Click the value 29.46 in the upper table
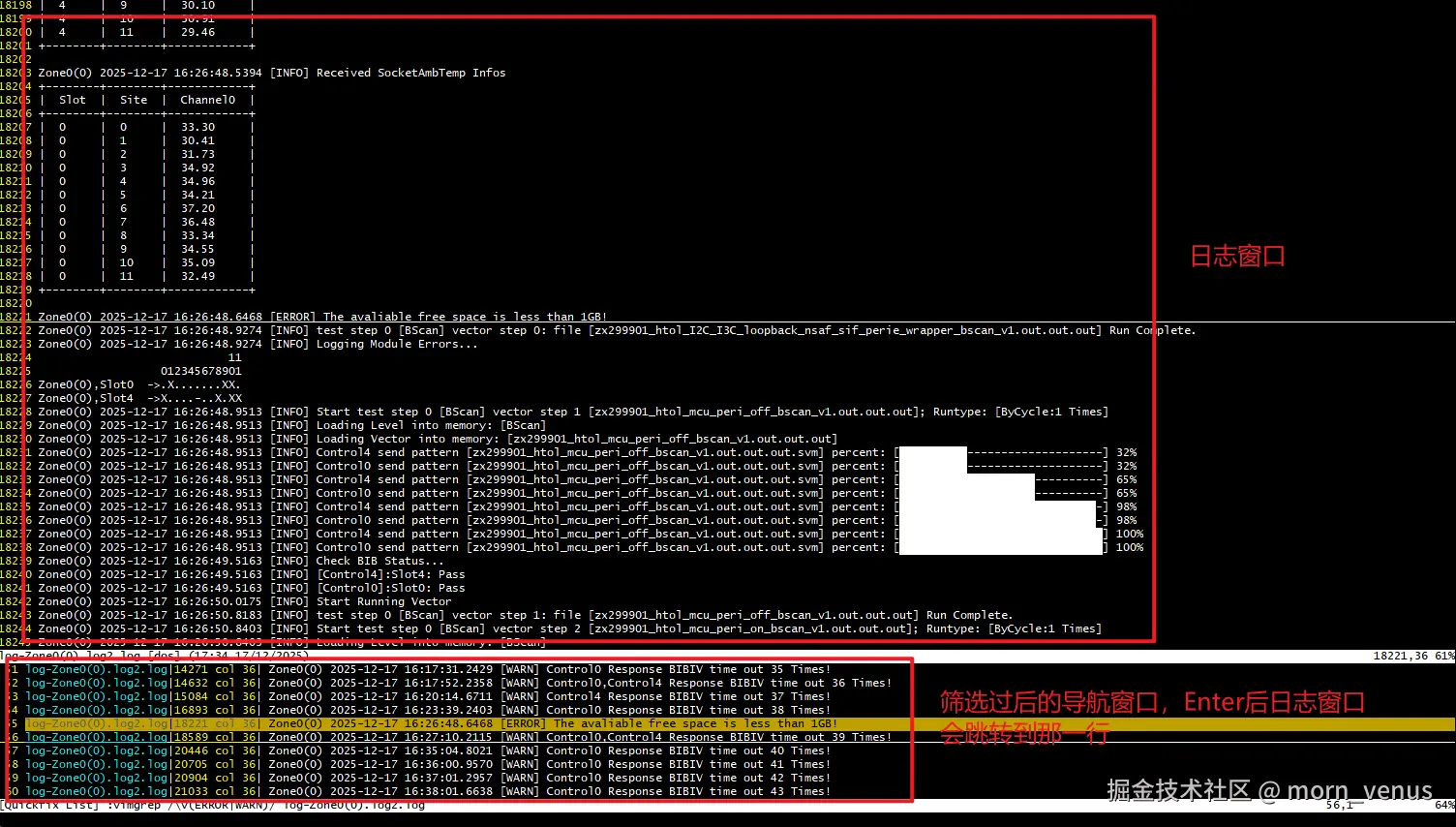 pyautogui.click(x=197, y=32)
